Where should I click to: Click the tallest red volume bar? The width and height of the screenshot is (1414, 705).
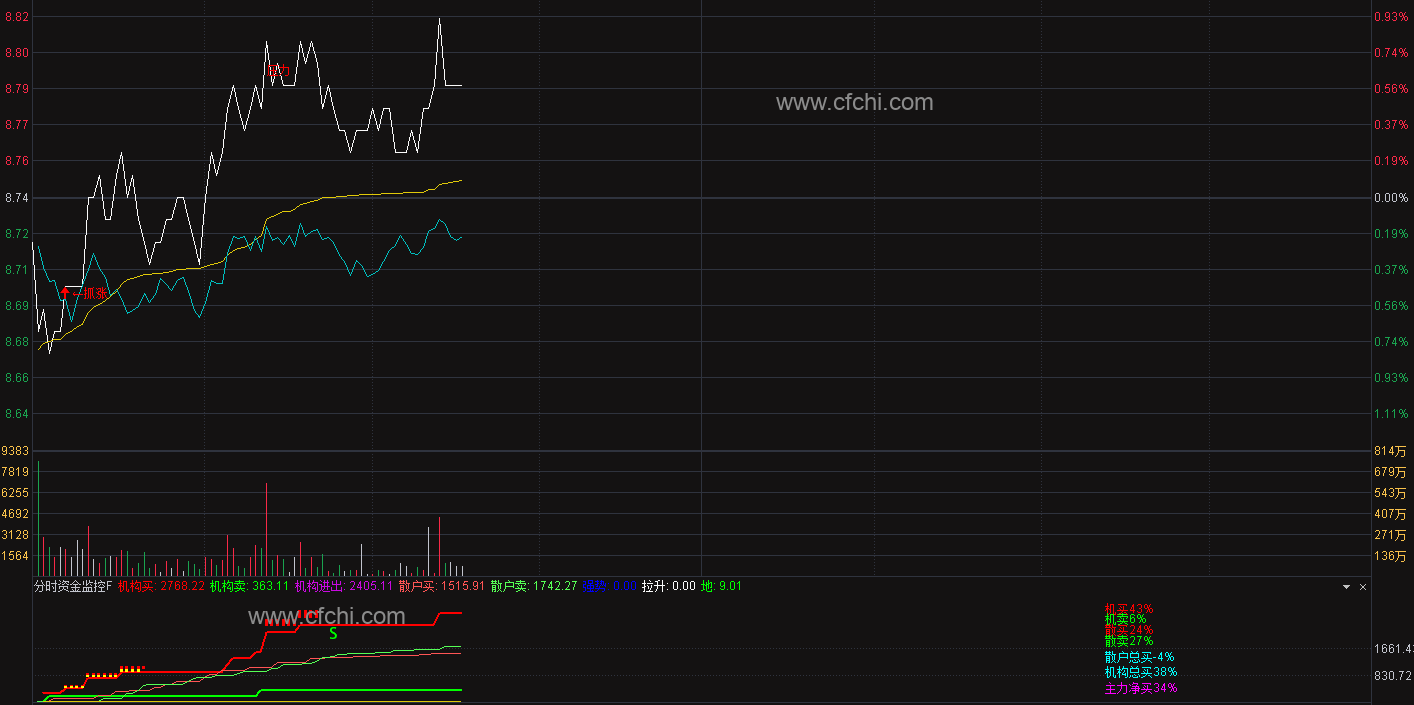click(267, 529)
